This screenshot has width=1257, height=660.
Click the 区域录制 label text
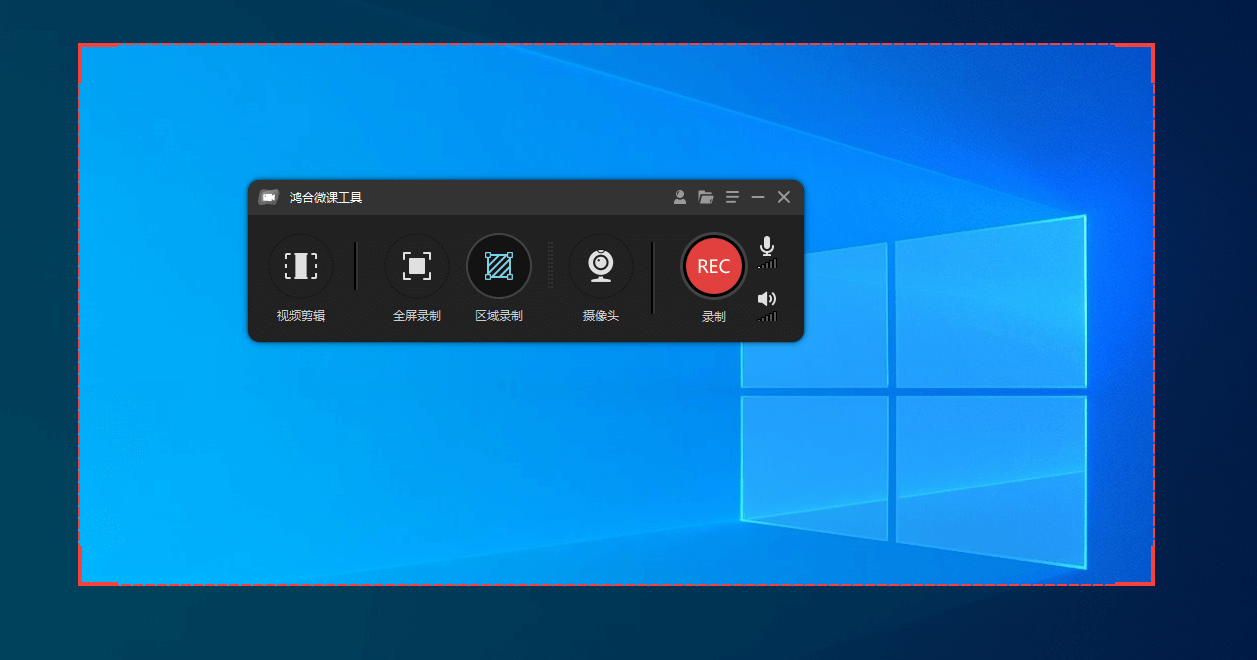pyautogui.click(x=499, y=316)
